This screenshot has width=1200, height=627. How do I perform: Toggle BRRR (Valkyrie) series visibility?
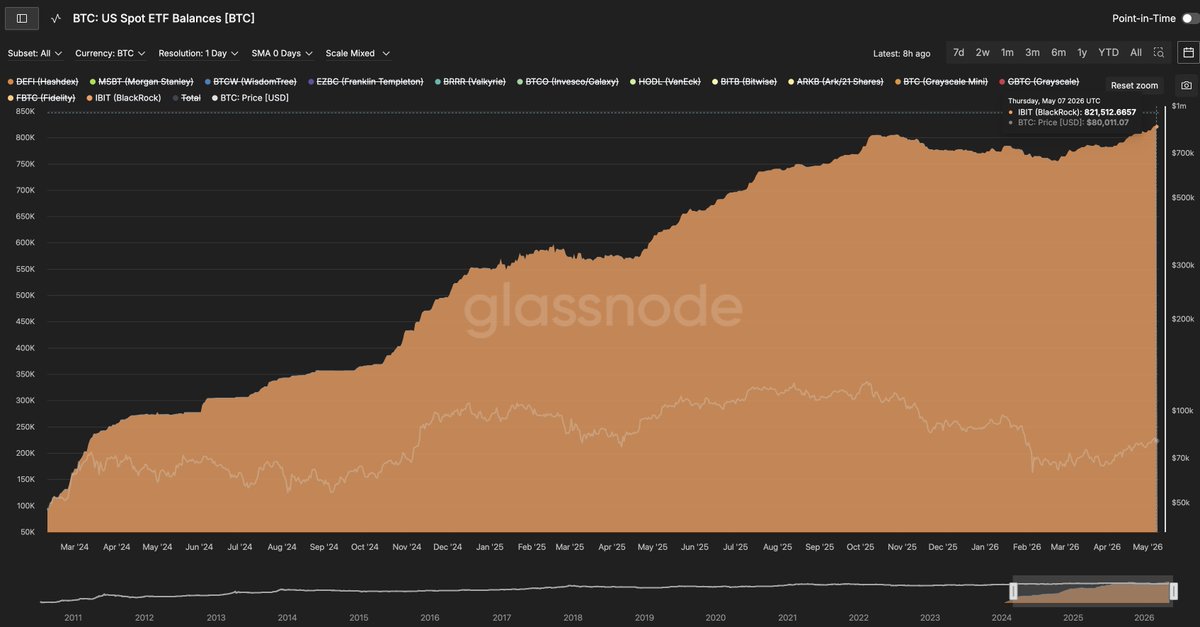tap(470, 81)
